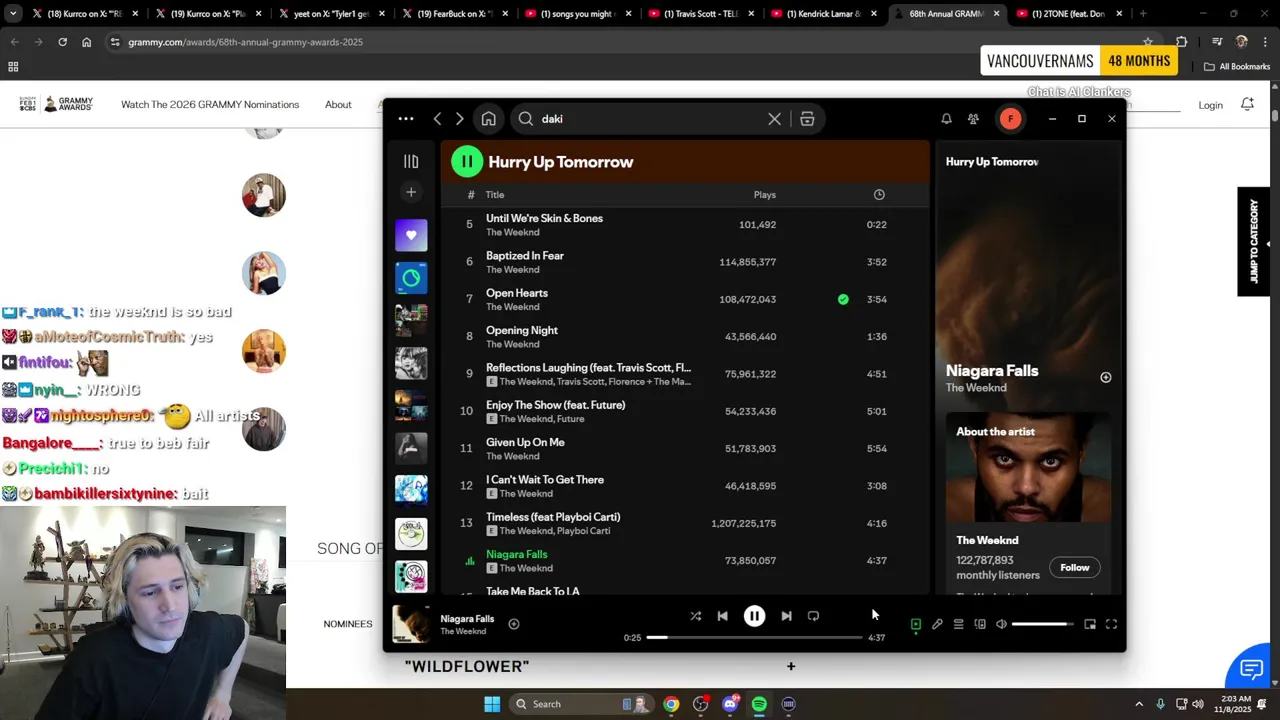The image size is (1280, 720).
Task: Open Watch The 2026 GRAMMY Nominations link
Action: click(x=210, y=105)
